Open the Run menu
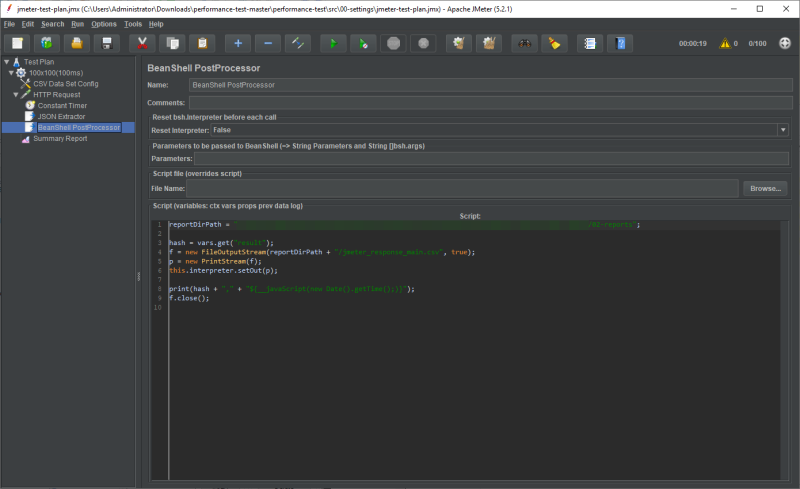Viewport: 800px width, 489px height. [77, 23]
